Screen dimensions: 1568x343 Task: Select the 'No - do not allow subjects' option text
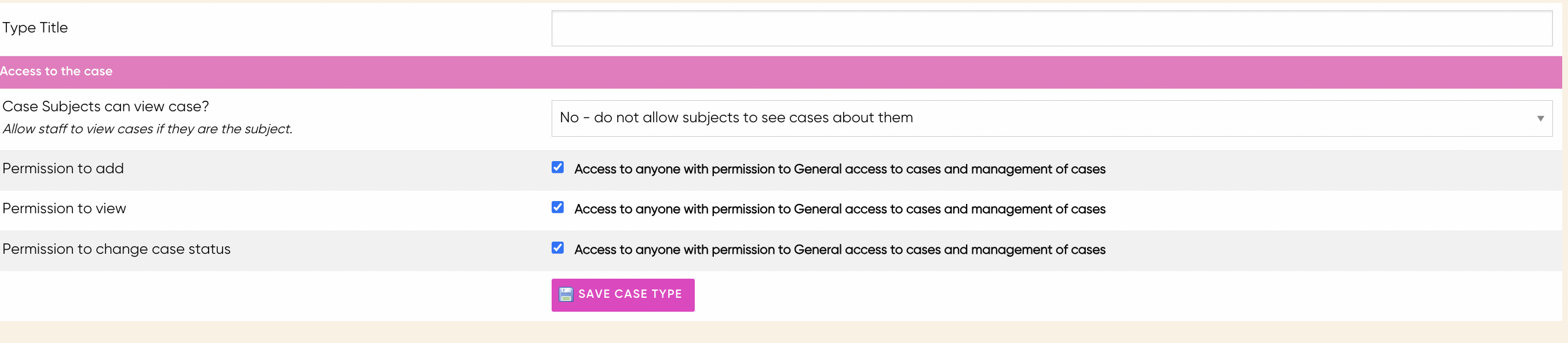pos(736,118)
